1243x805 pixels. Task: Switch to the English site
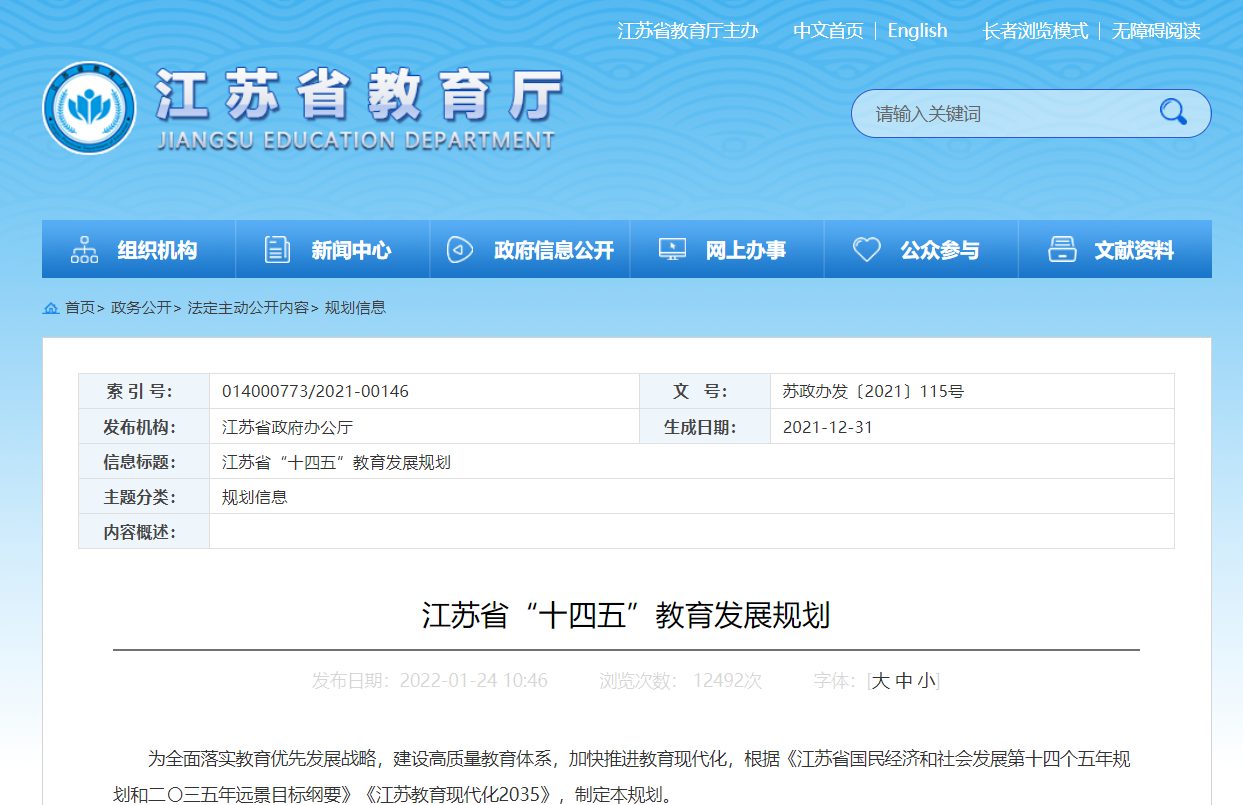click(917, 31)
